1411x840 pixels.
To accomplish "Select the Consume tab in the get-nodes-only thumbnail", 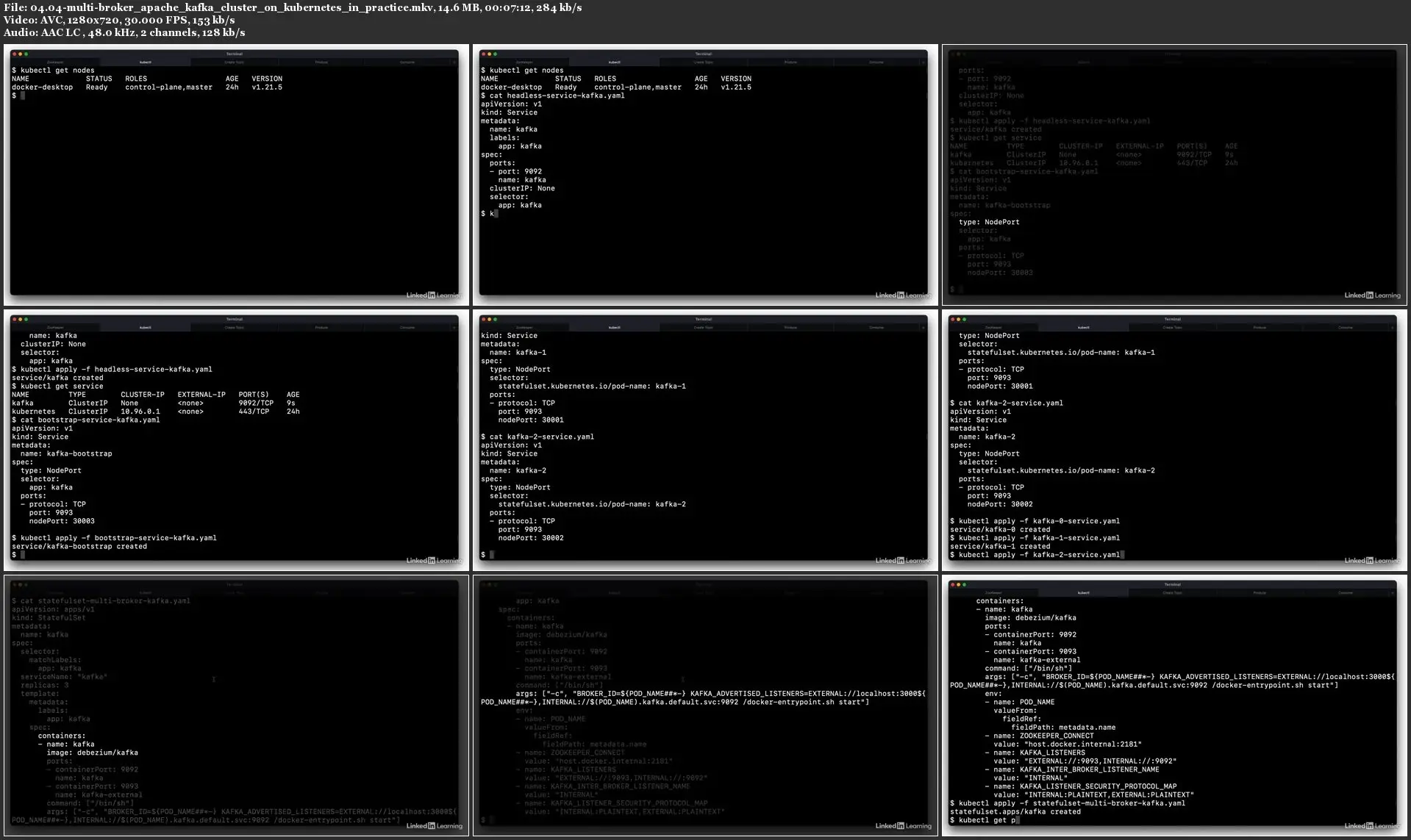I will pos(407,62).
